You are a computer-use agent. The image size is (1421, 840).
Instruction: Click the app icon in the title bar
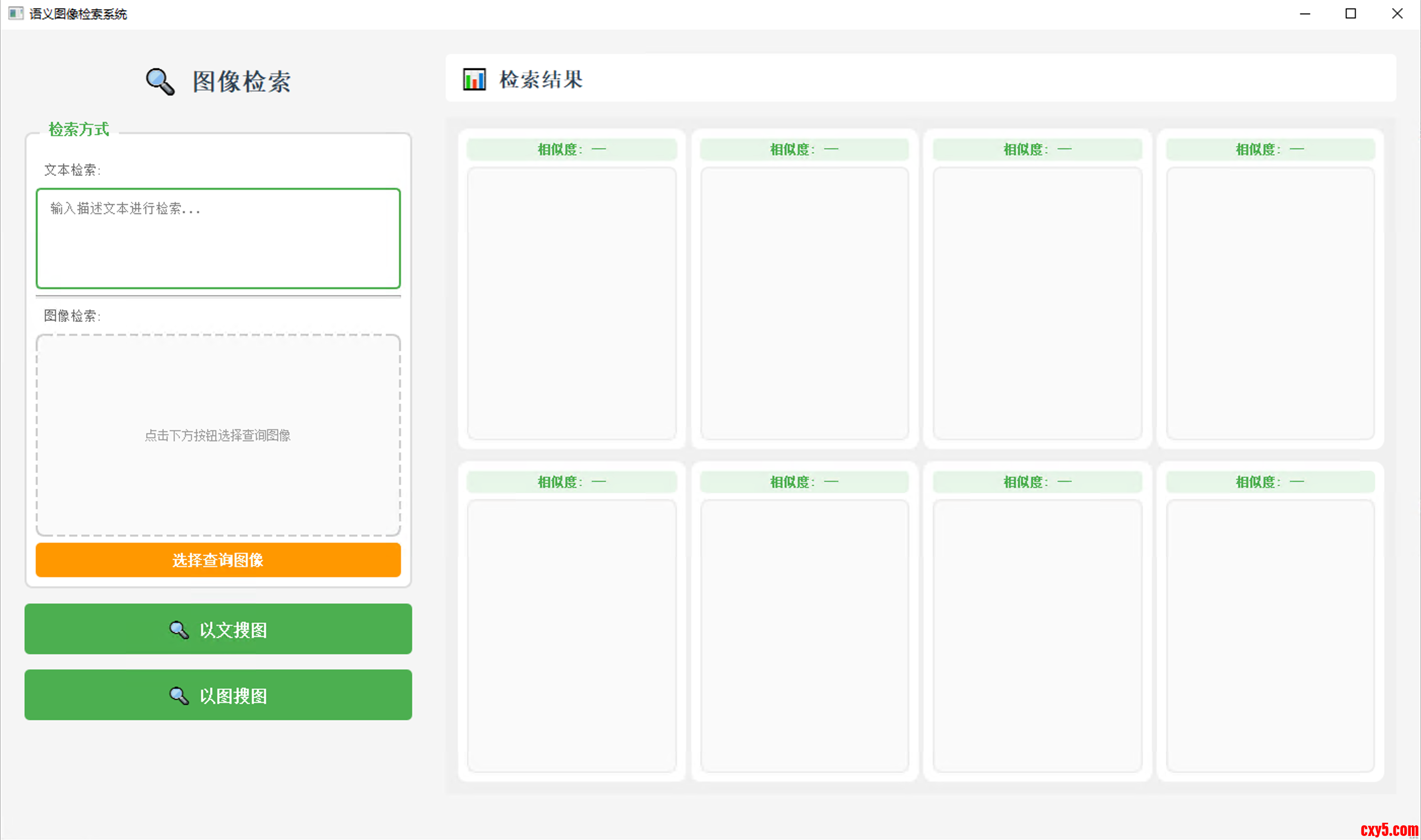[16, 14]
